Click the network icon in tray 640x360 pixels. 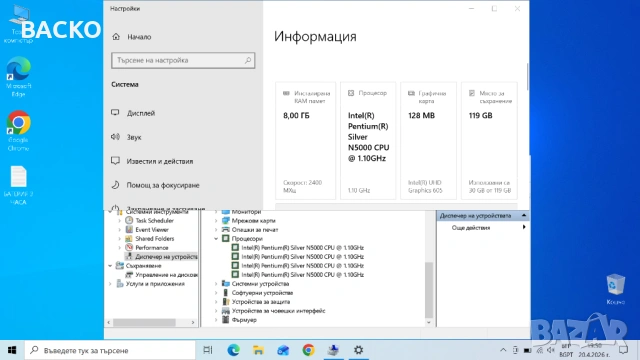(540, 350)
